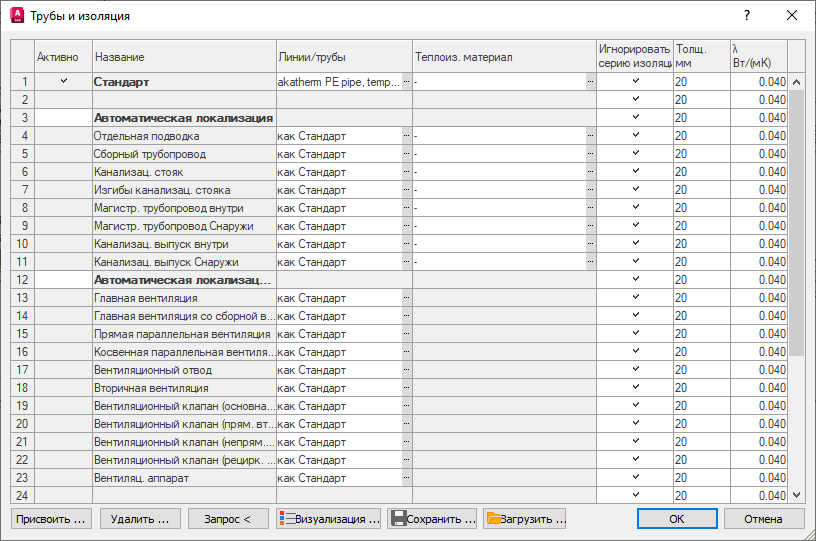The width and height of the screenshot is (816, 541).
Task: Toggle ignore insulation series in row 1
Action: 635,81
